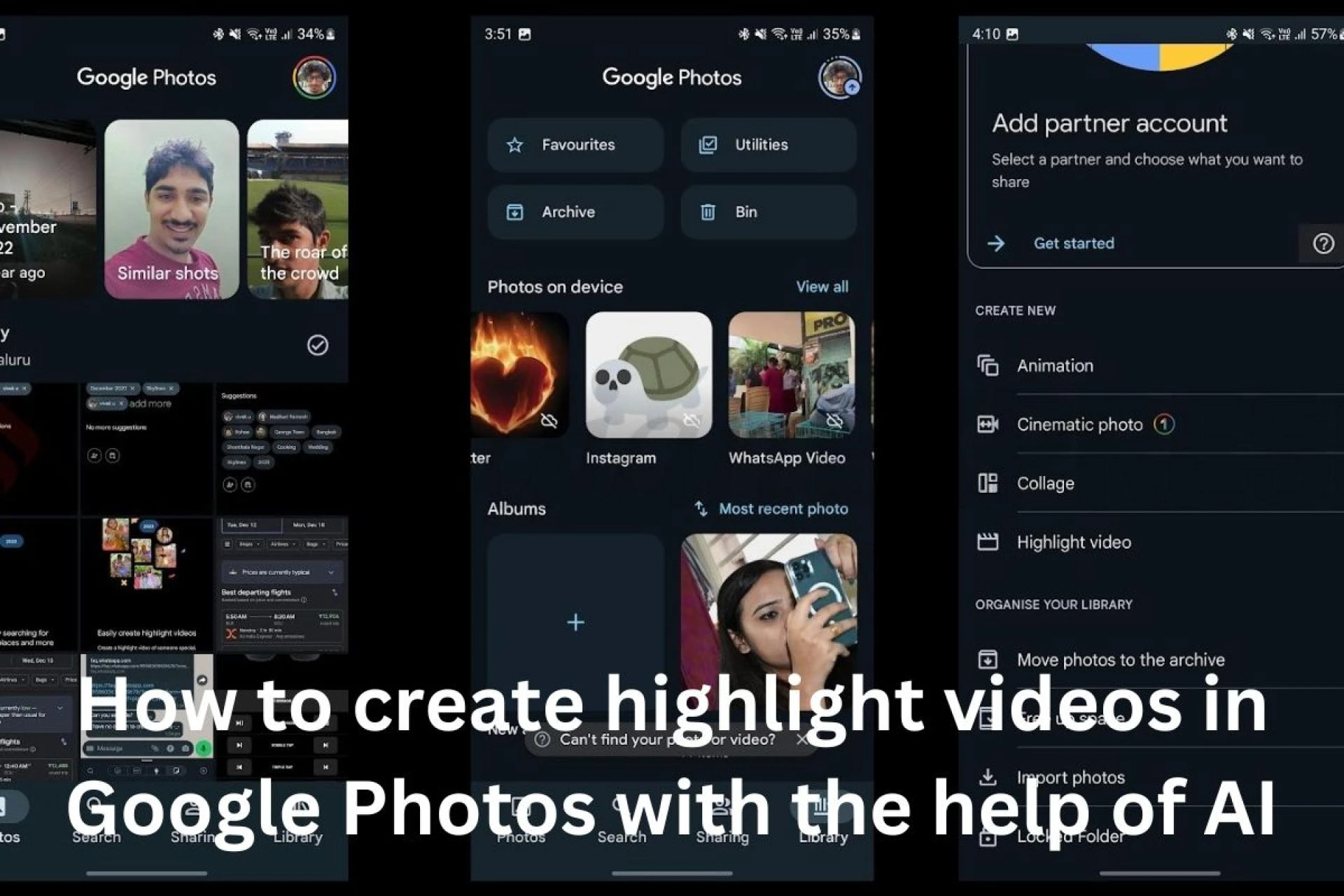
Task: Select Move photos to the archive
Action: 1120,659
